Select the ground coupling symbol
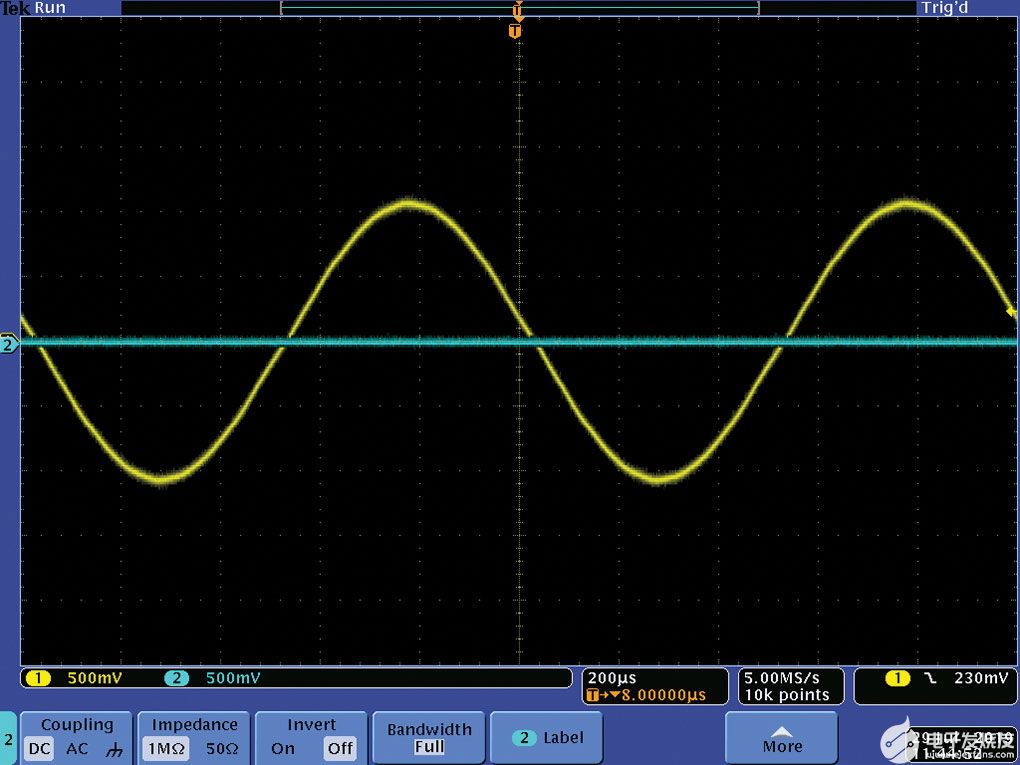This screenshot has height=765, width=1020. [114, 749]
